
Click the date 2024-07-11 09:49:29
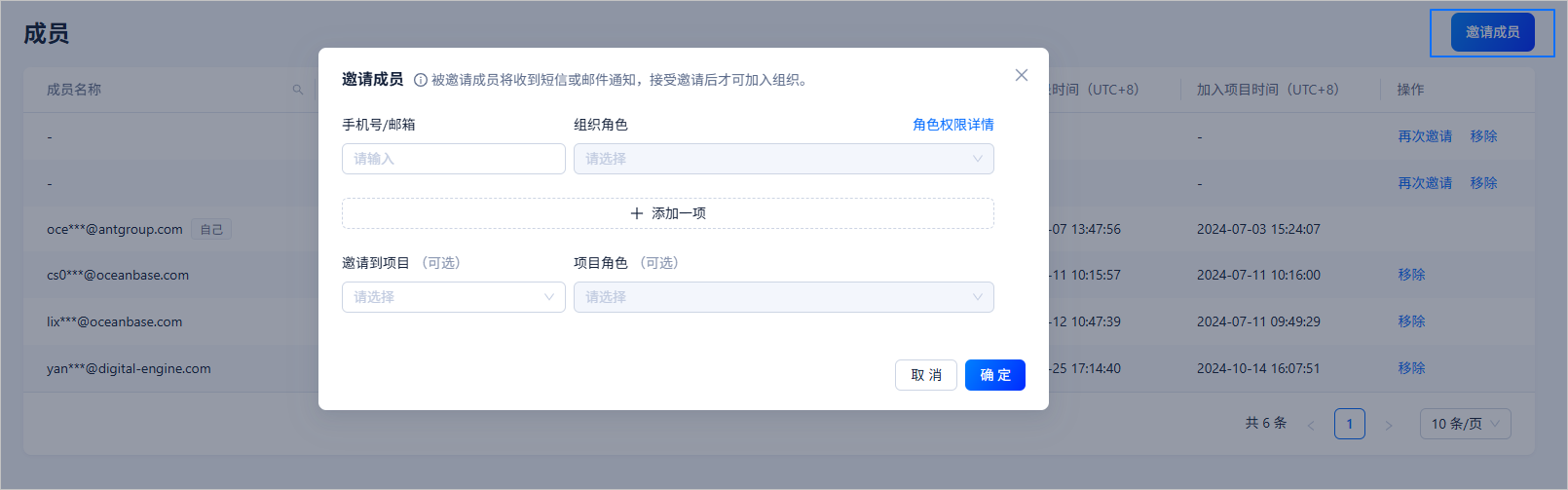[x=1258, y=322]
